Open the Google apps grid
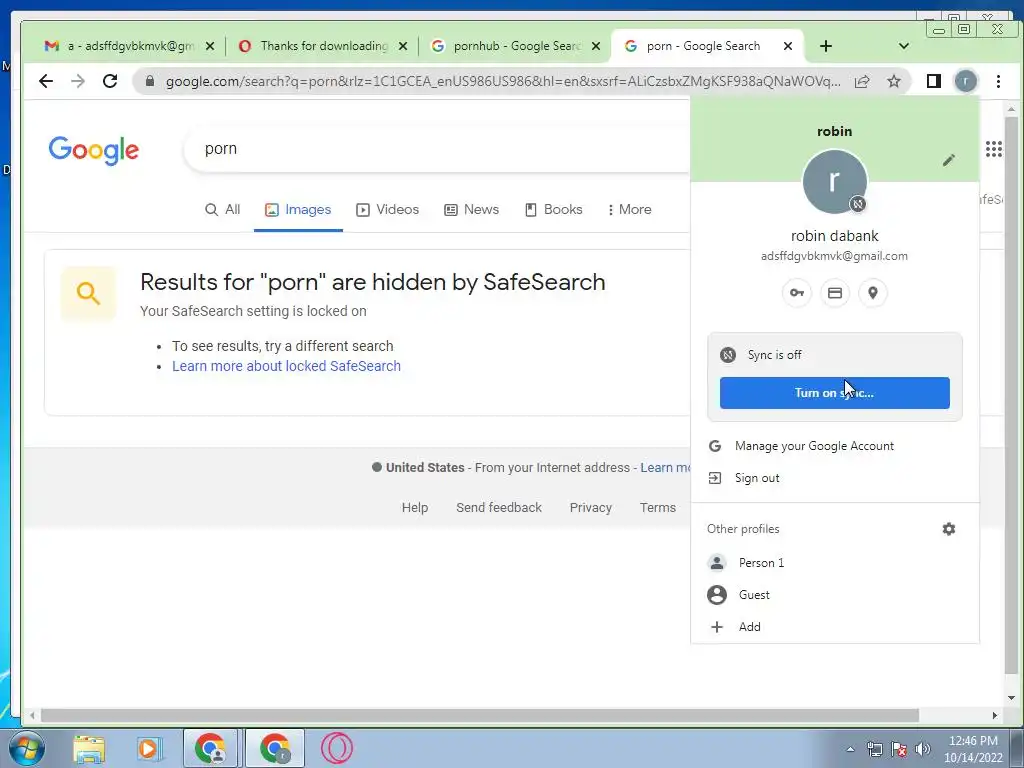This screenshot has height=768, width=1024. coord(993,150)
